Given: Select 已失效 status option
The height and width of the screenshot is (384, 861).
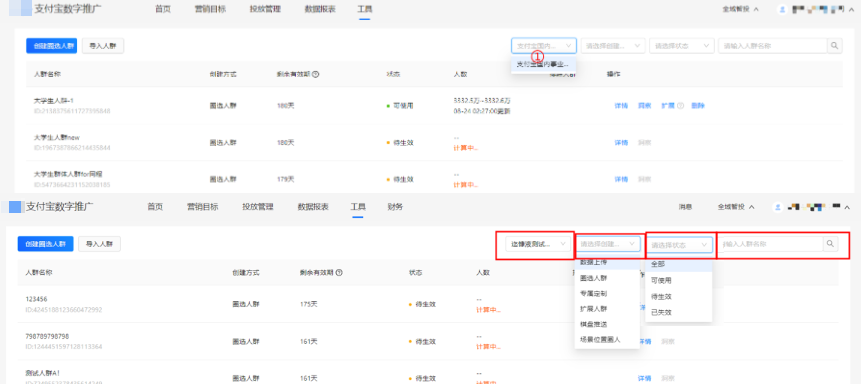Looking at the screenshot, I should [679, 313].
